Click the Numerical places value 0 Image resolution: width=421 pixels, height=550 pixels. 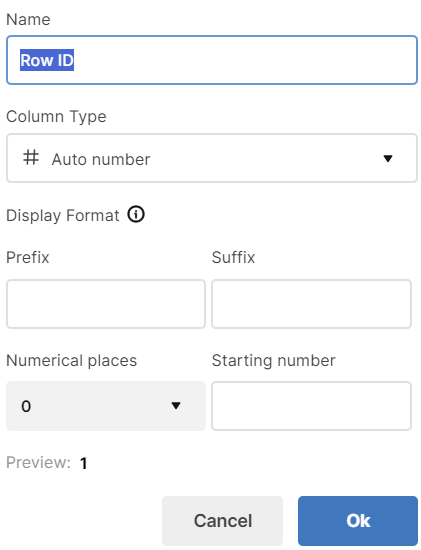[x=26, y=406]
